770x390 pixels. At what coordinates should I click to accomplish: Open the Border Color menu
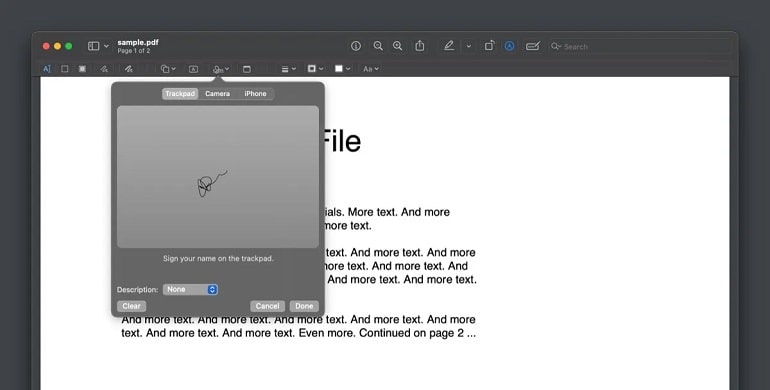point(315,69)
